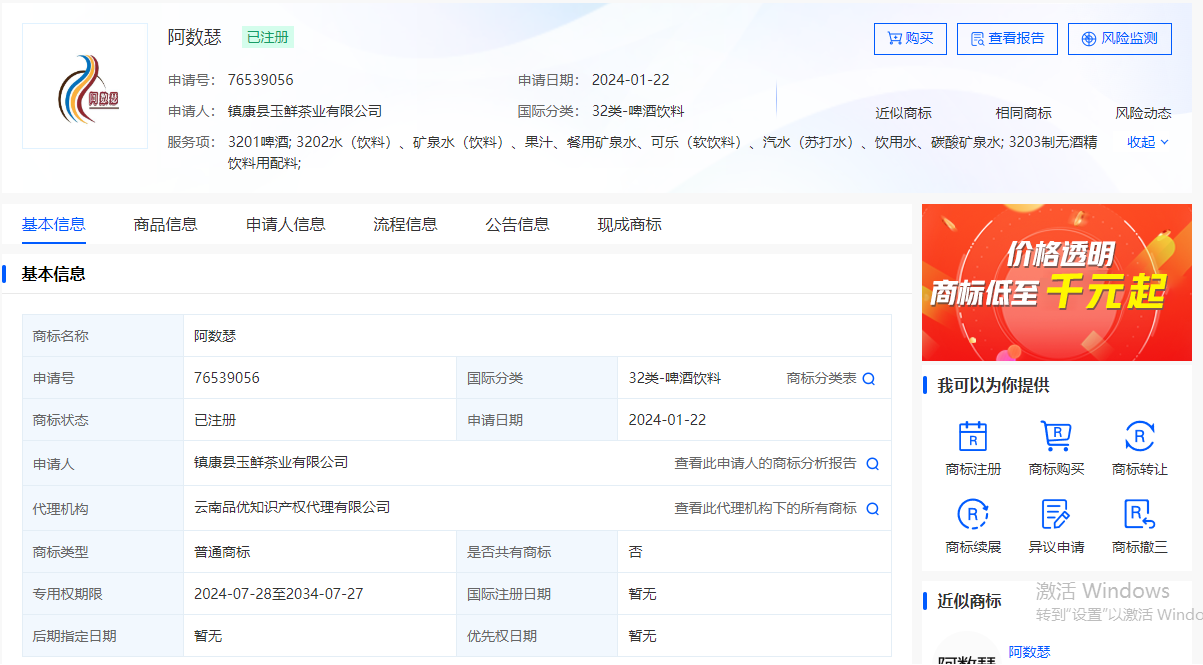Click 普通商标 trademark type value
This screenshot has height=665, width=1203.
coord(222,552)
